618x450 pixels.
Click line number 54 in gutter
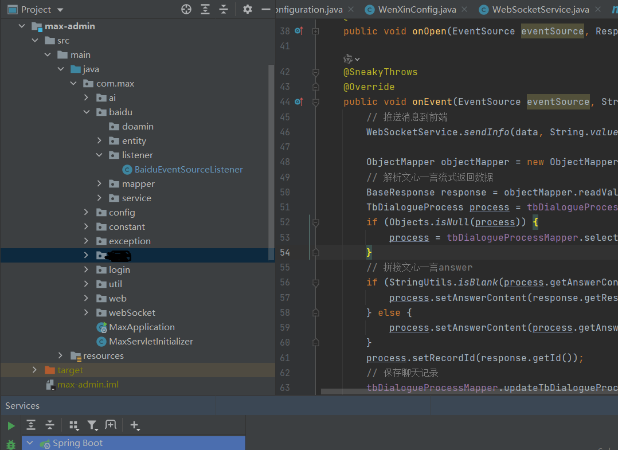(x=285, y=253)
